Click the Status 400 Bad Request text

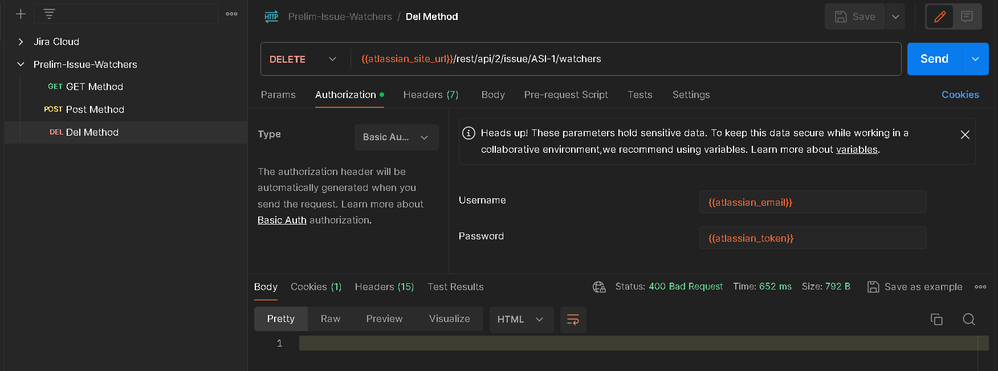[669, 287]
